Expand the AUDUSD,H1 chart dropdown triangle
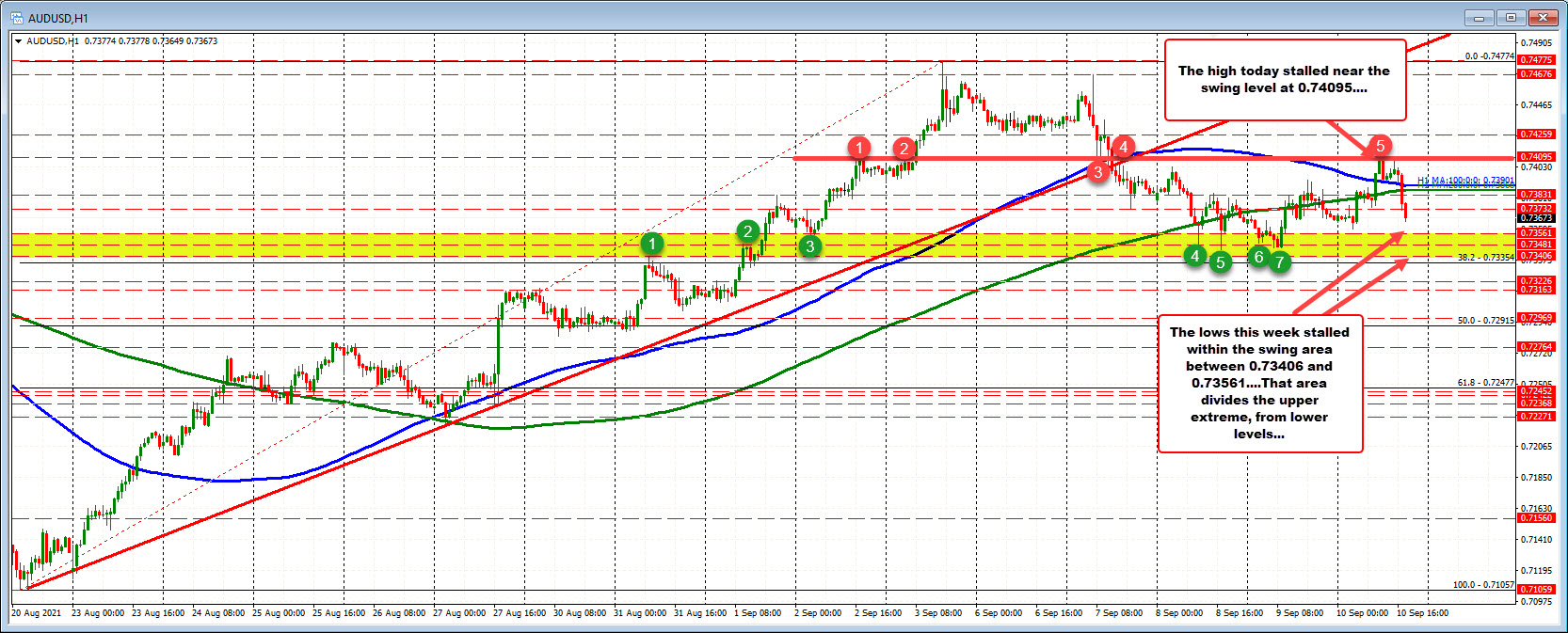 coord(18,41)
